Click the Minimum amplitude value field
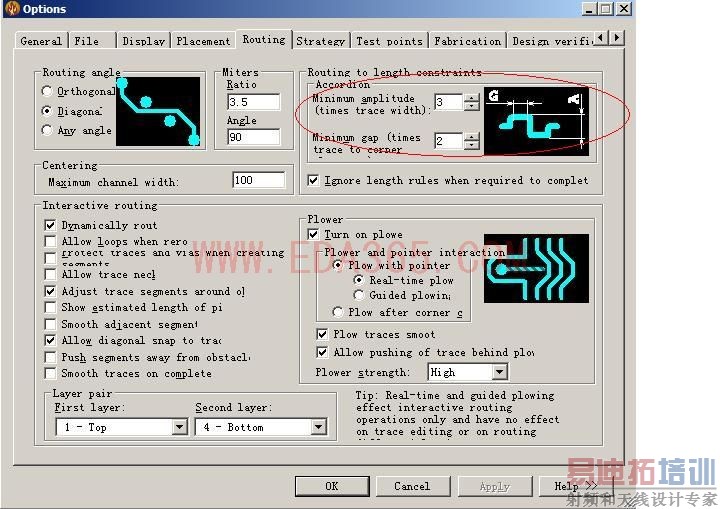 (448, 102)
